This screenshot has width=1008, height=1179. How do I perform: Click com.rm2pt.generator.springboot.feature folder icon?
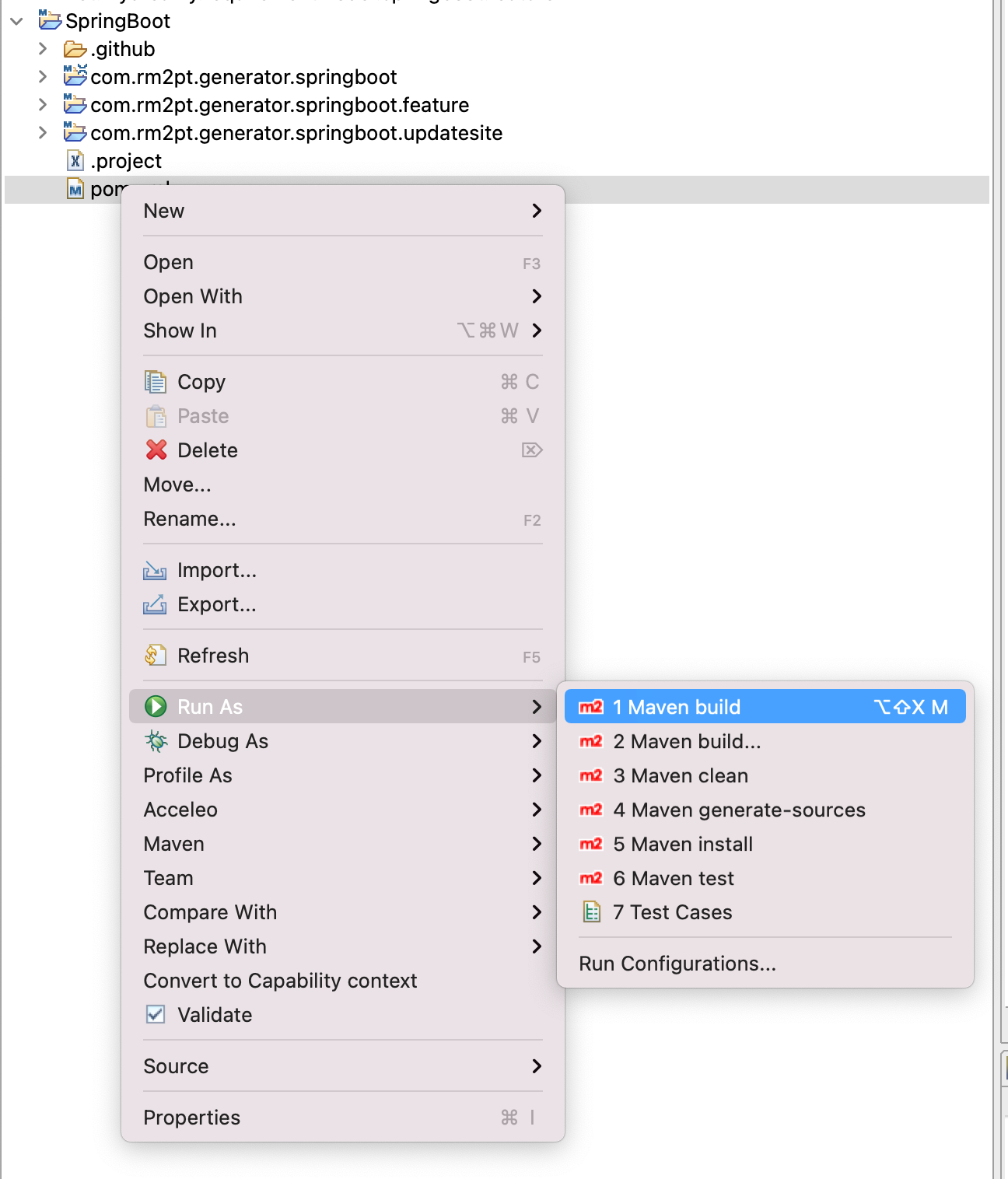click(x=75, y=103)
